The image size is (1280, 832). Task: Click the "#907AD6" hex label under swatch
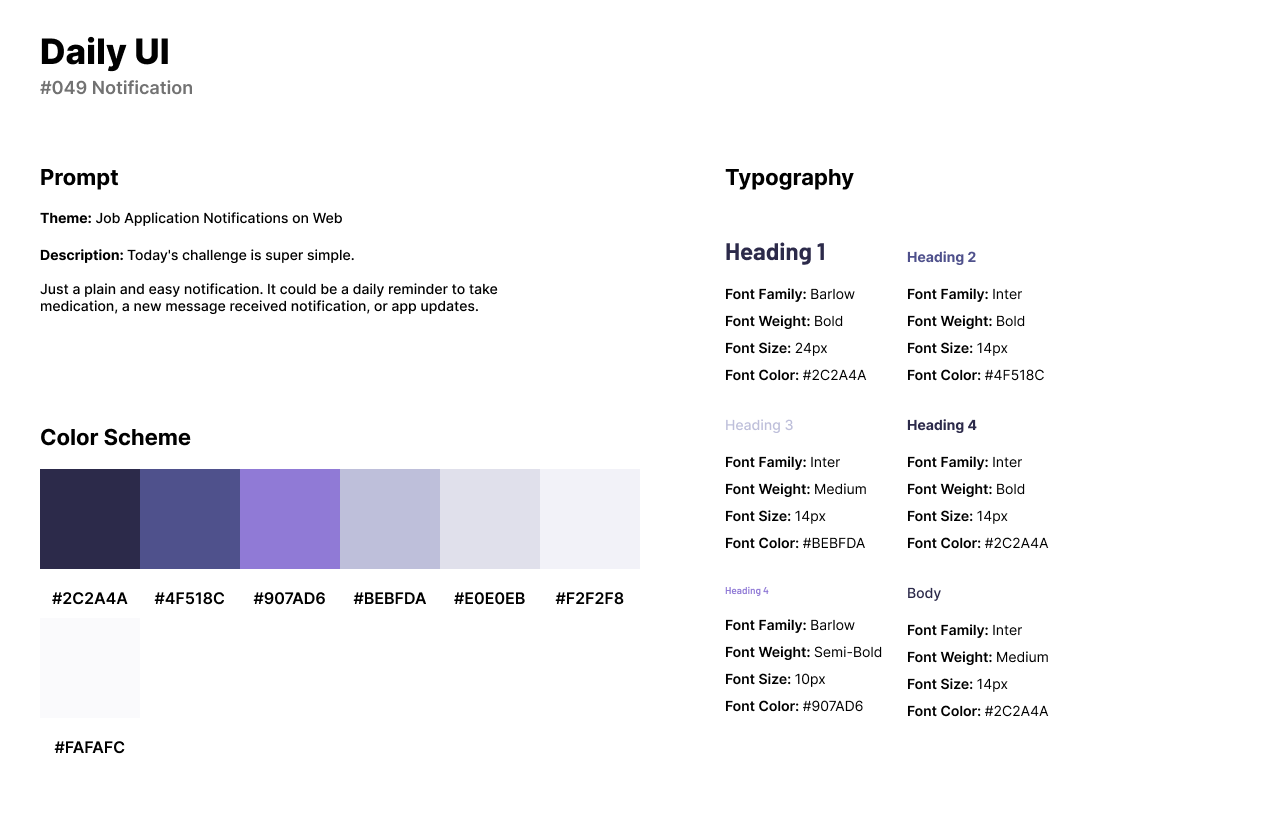point(289,599)
